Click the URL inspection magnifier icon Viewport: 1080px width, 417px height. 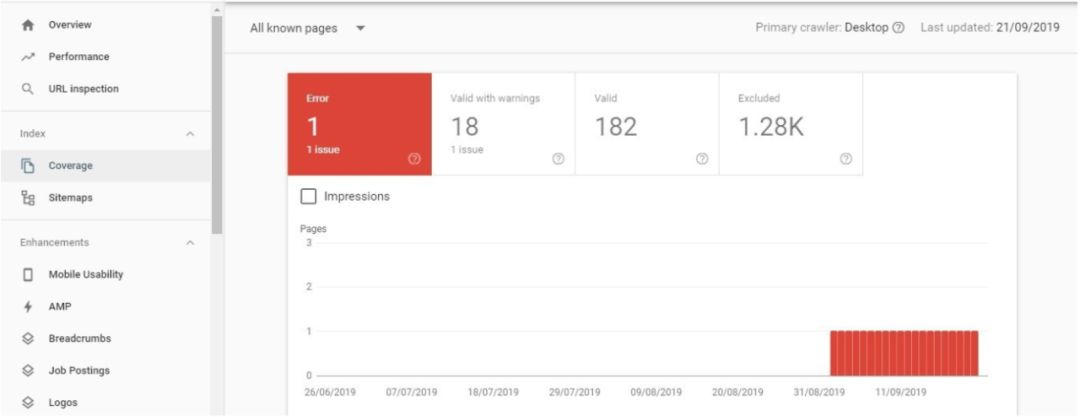tap(28, 89)
